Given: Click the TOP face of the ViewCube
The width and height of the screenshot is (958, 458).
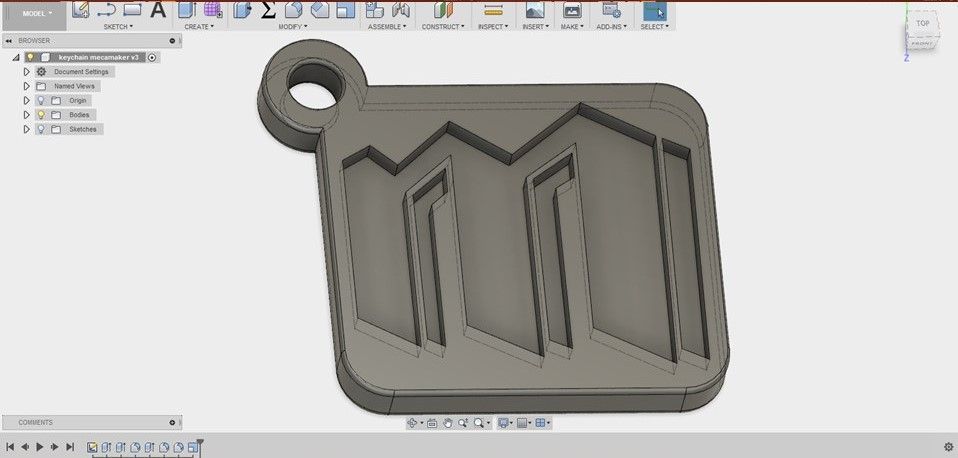Looking at the screenshot, I should point(922,24).
